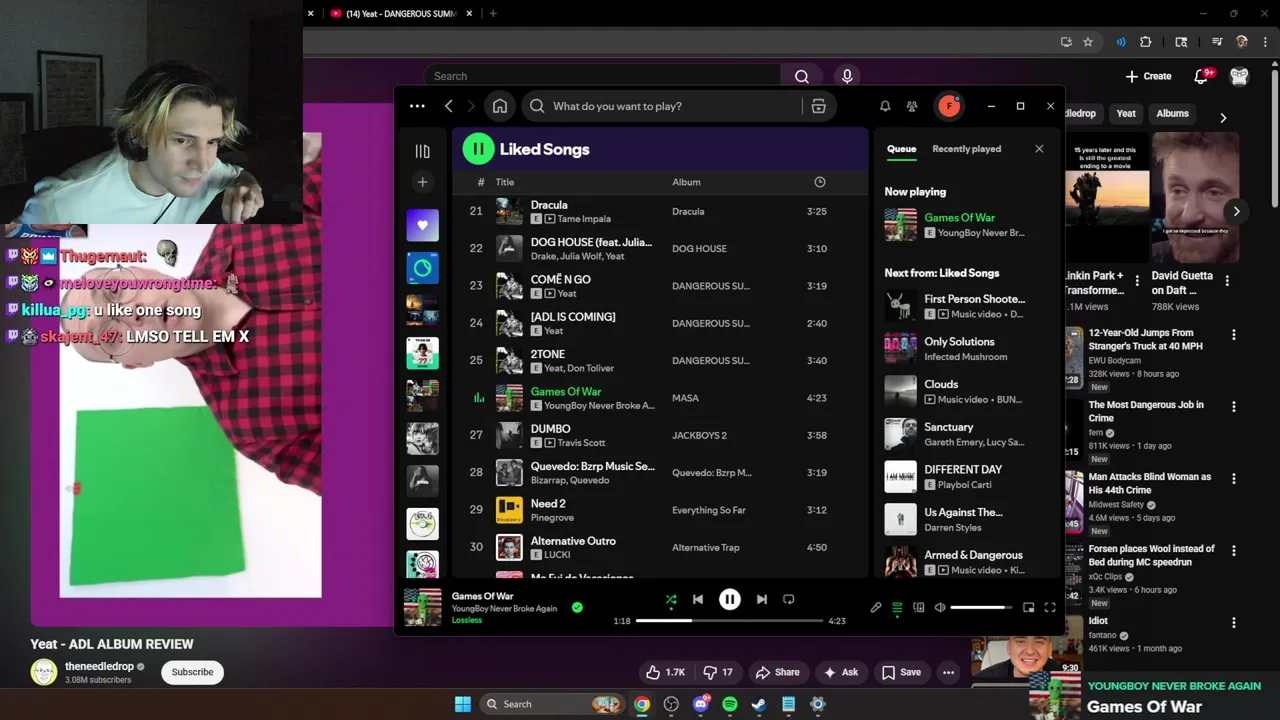Image resolution: width=1280 pixels, height=720 pixels.
Task: Sort by duration clock column icon
Action: pos(820,182)
